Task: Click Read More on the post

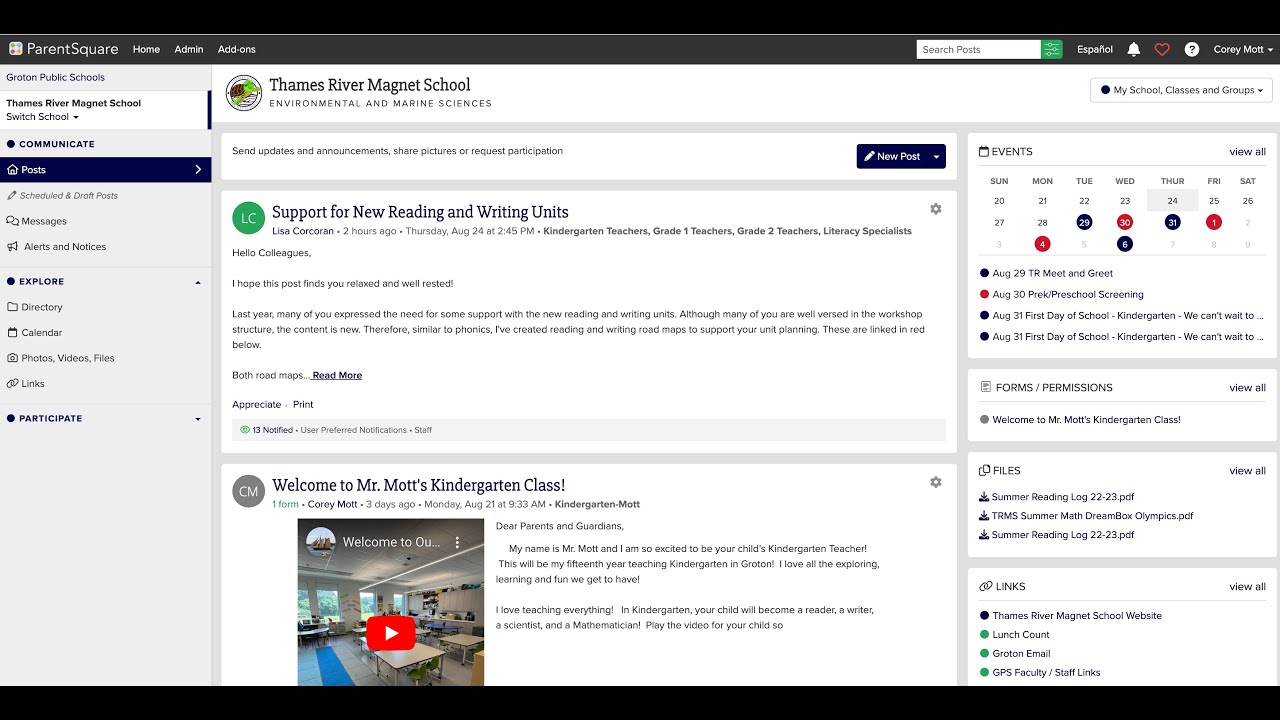Action: [337, 376]
